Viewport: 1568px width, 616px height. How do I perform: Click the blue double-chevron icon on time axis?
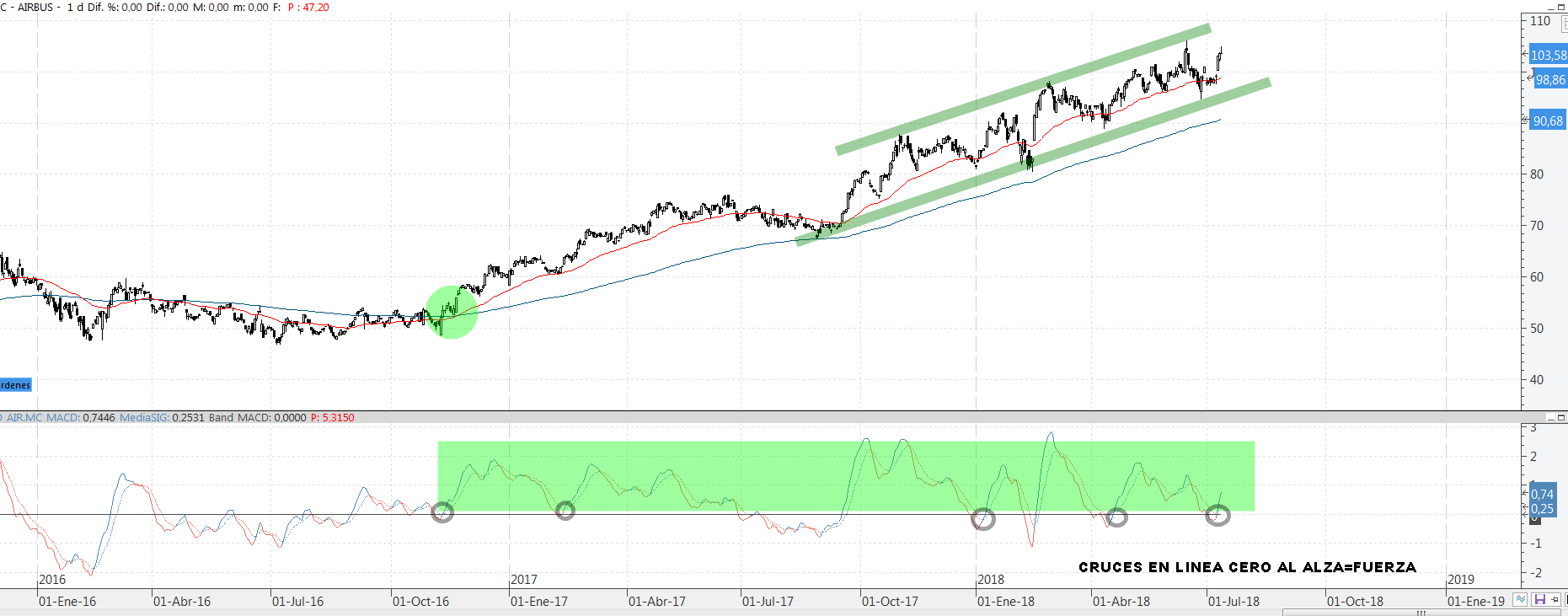coord(1520,600)
